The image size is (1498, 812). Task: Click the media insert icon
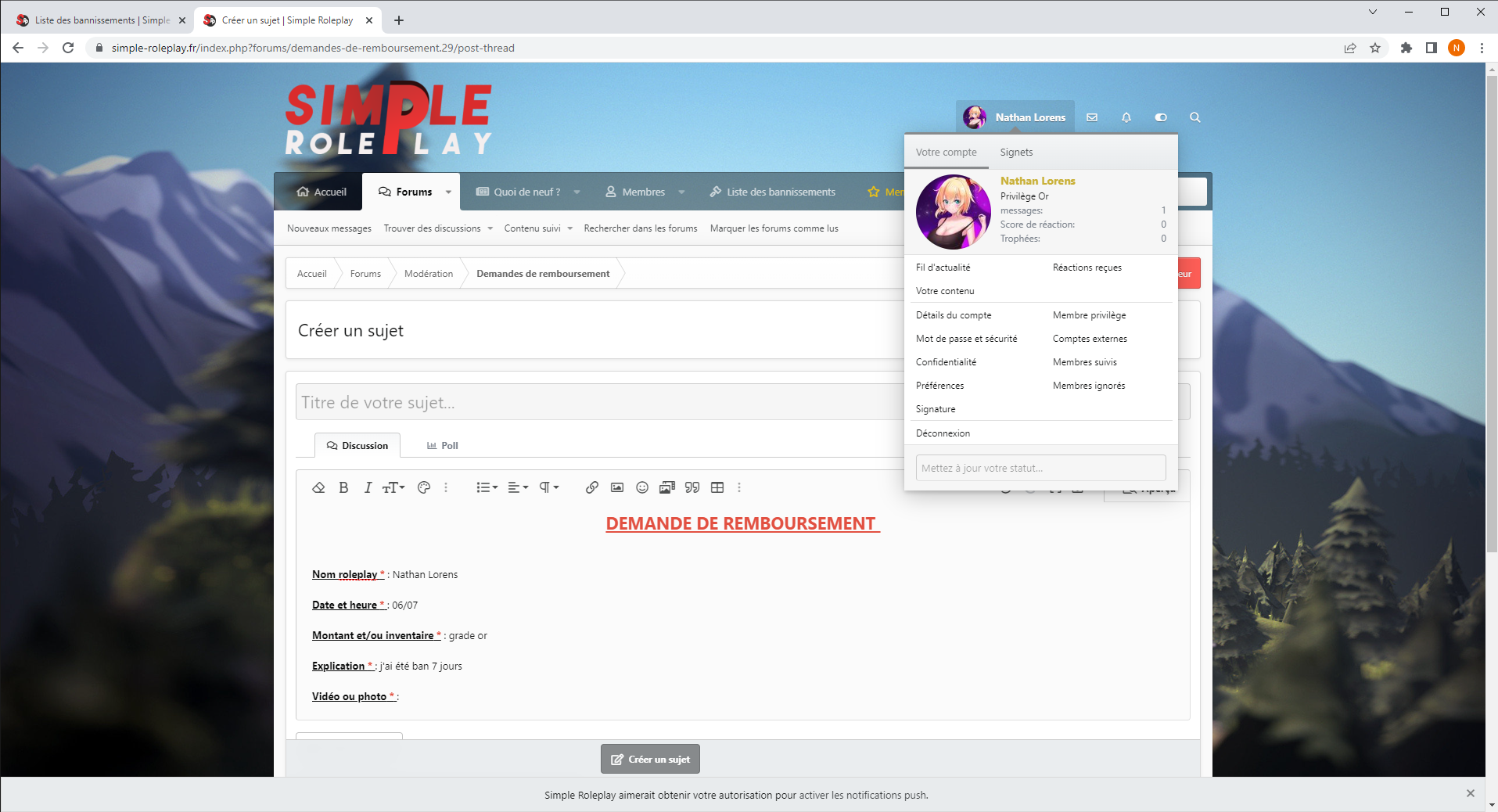tap(667, 487)
